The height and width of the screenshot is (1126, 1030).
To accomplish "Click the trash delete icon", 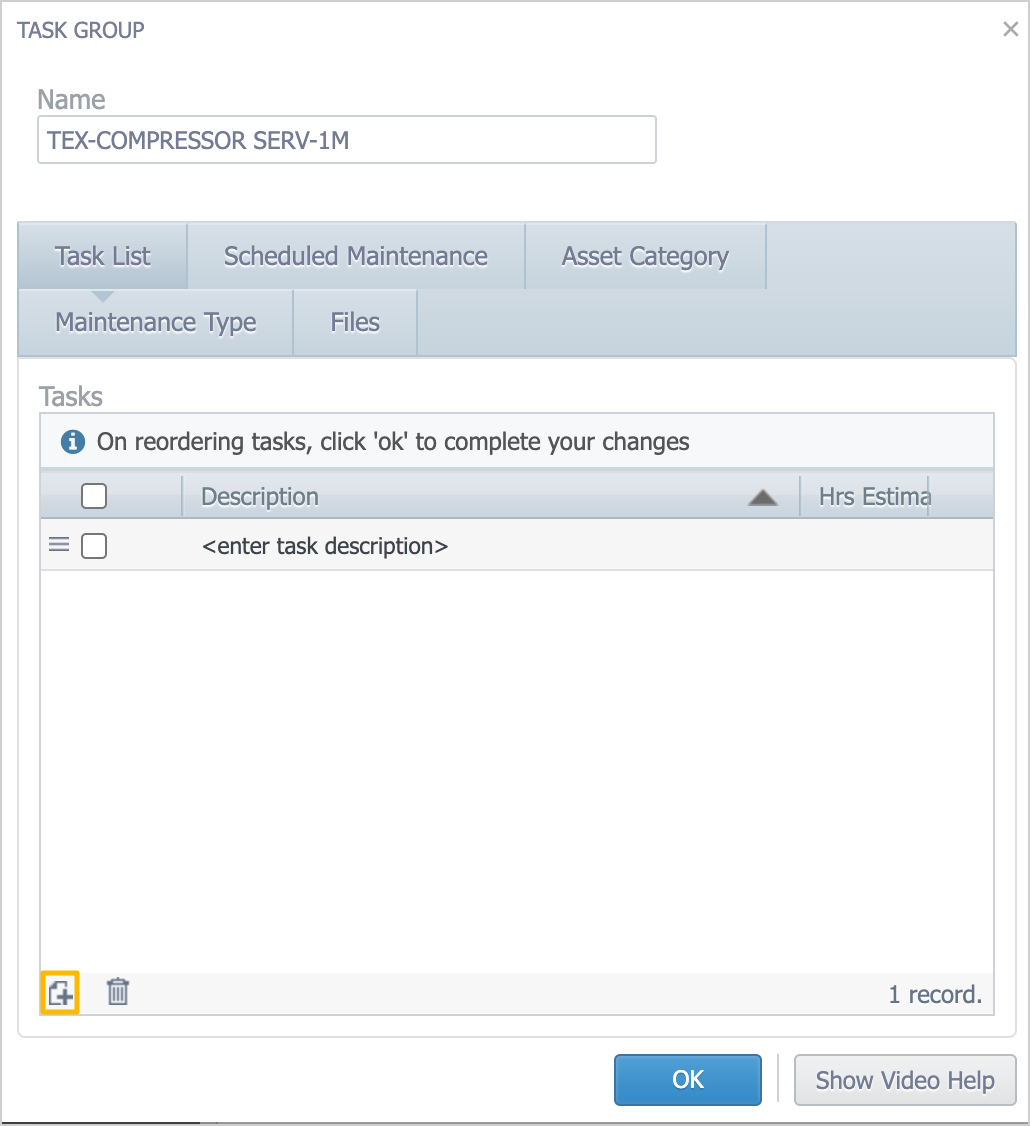I will pos(118,992).
